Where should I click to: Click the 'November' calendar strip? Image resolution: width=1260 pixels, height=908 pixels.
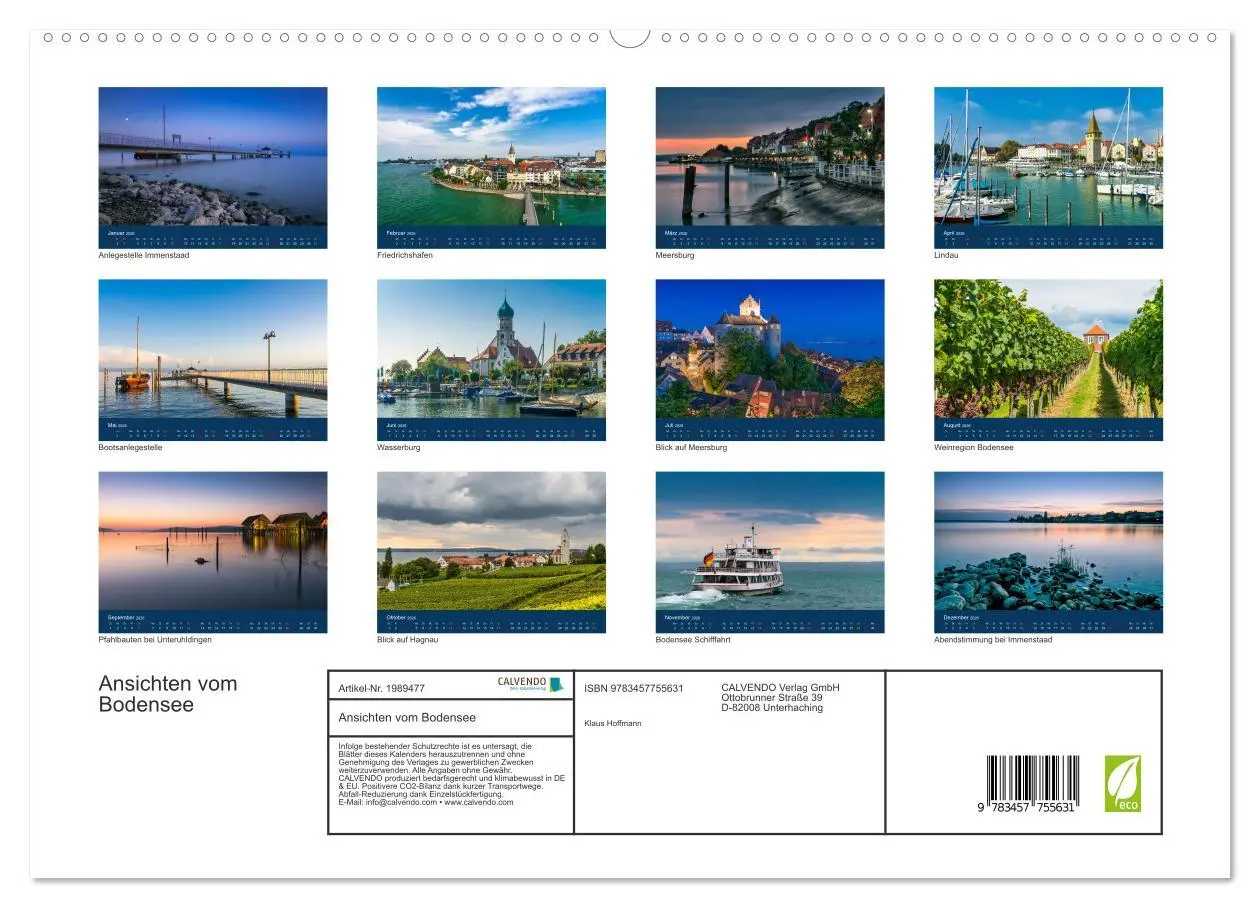(x=770, y=622)
